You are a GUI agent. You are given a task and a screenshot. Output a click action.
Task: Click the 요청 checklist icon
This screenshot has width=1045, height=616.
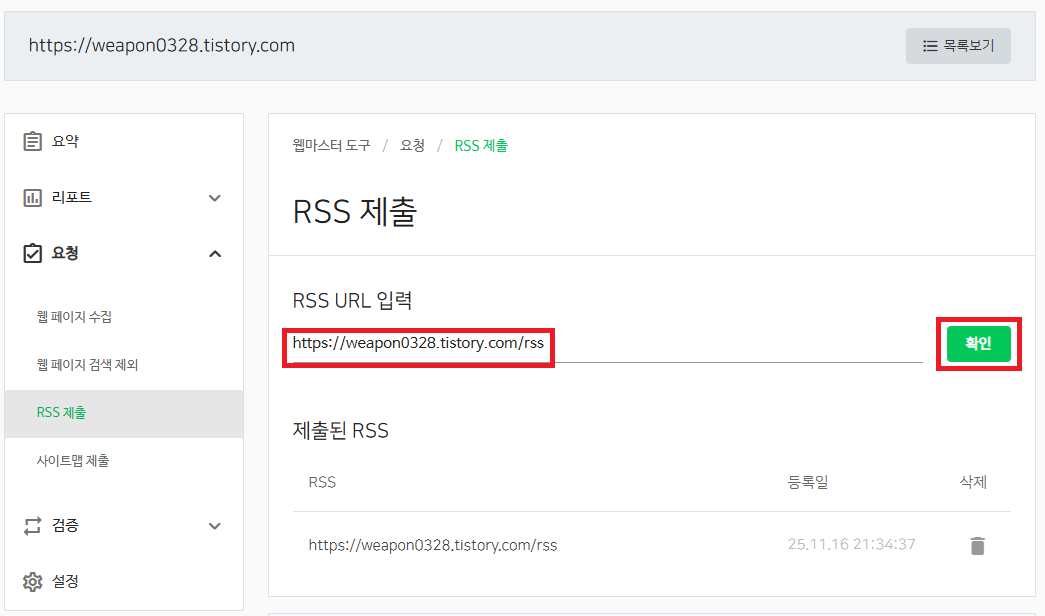32,253
